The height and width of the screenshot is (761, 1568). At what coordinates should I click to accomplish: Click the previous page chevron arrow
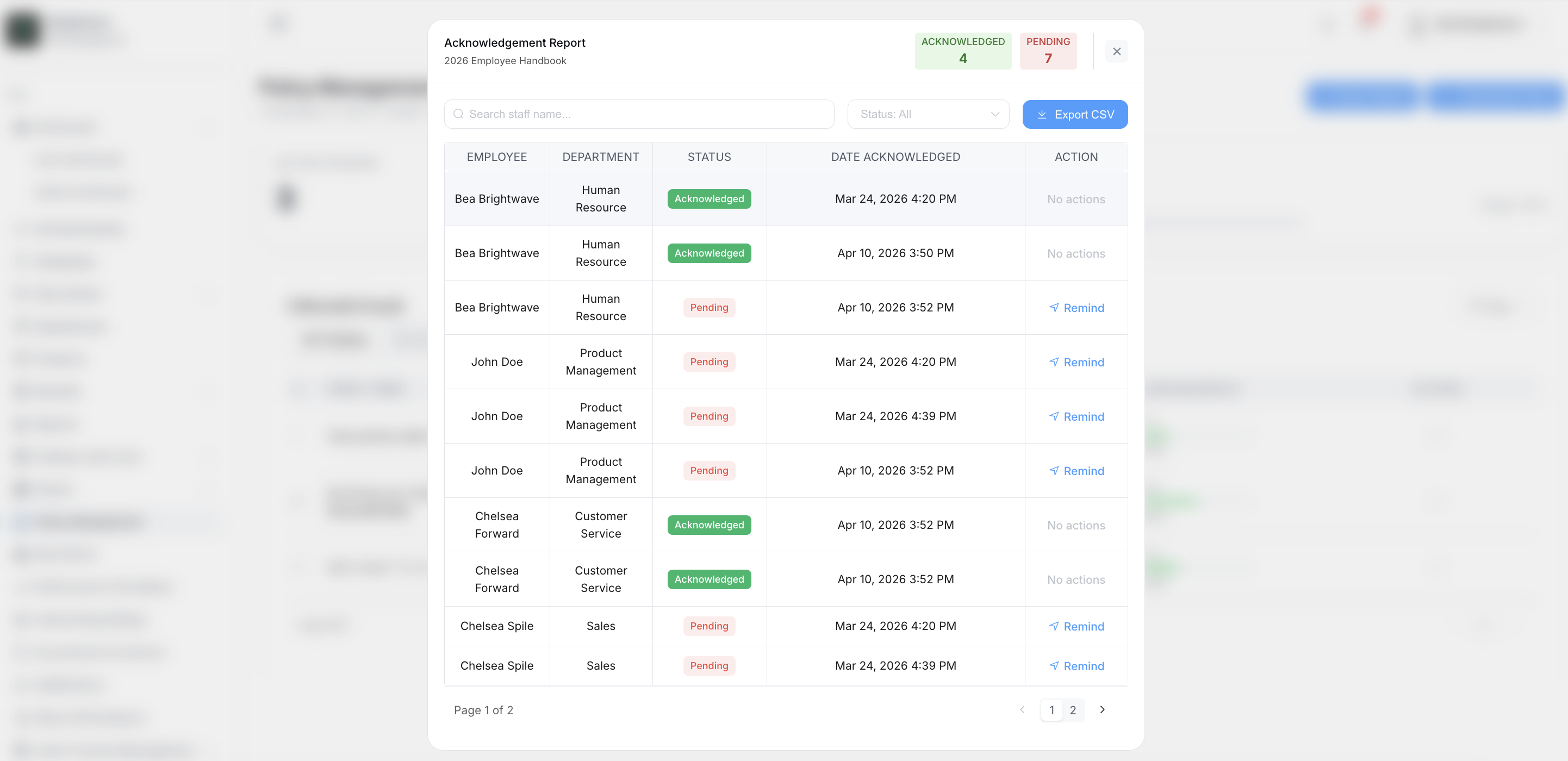click(x=1022, y=710)
